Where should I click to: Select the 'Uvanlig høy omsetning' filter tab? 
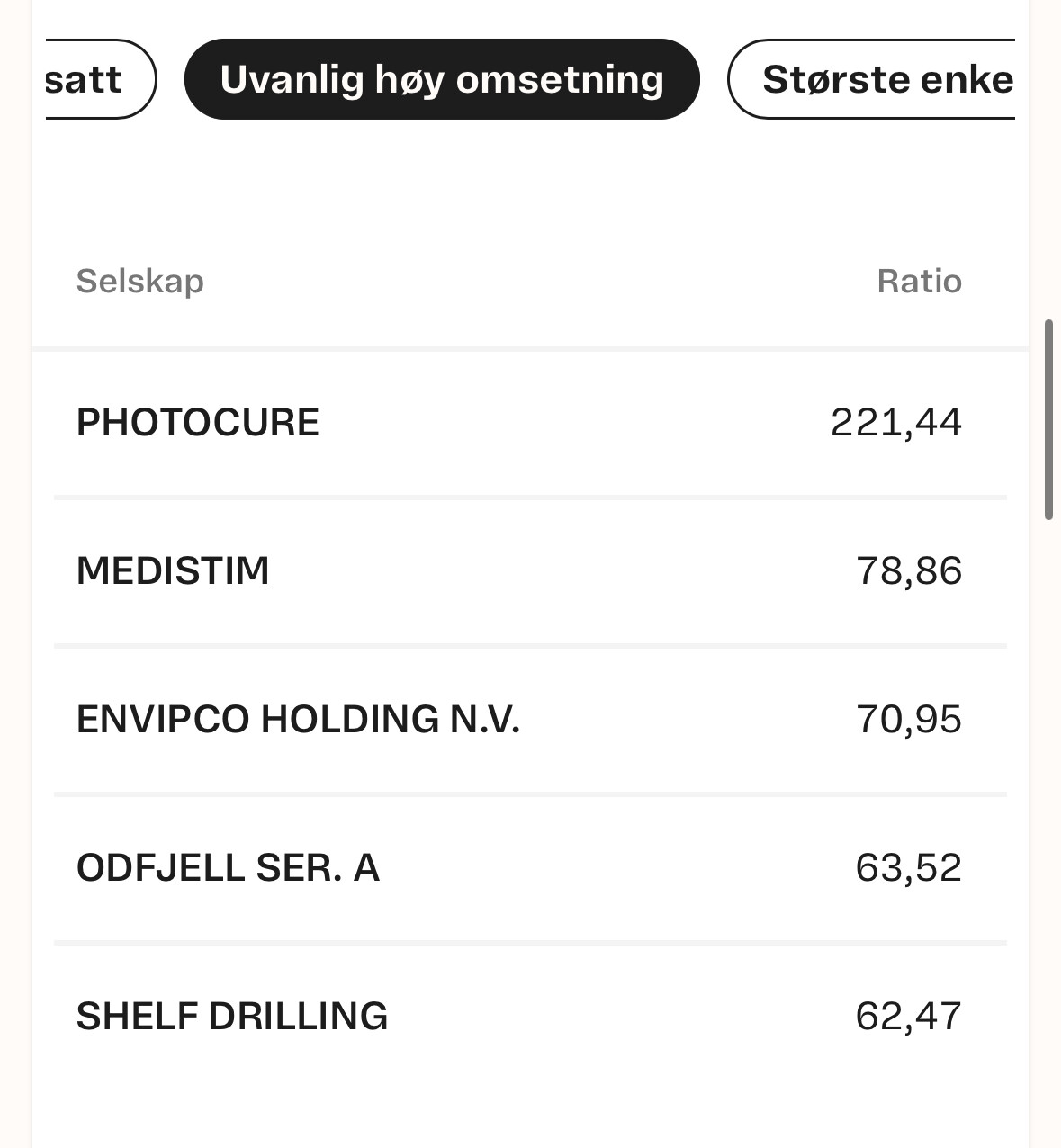442,79
